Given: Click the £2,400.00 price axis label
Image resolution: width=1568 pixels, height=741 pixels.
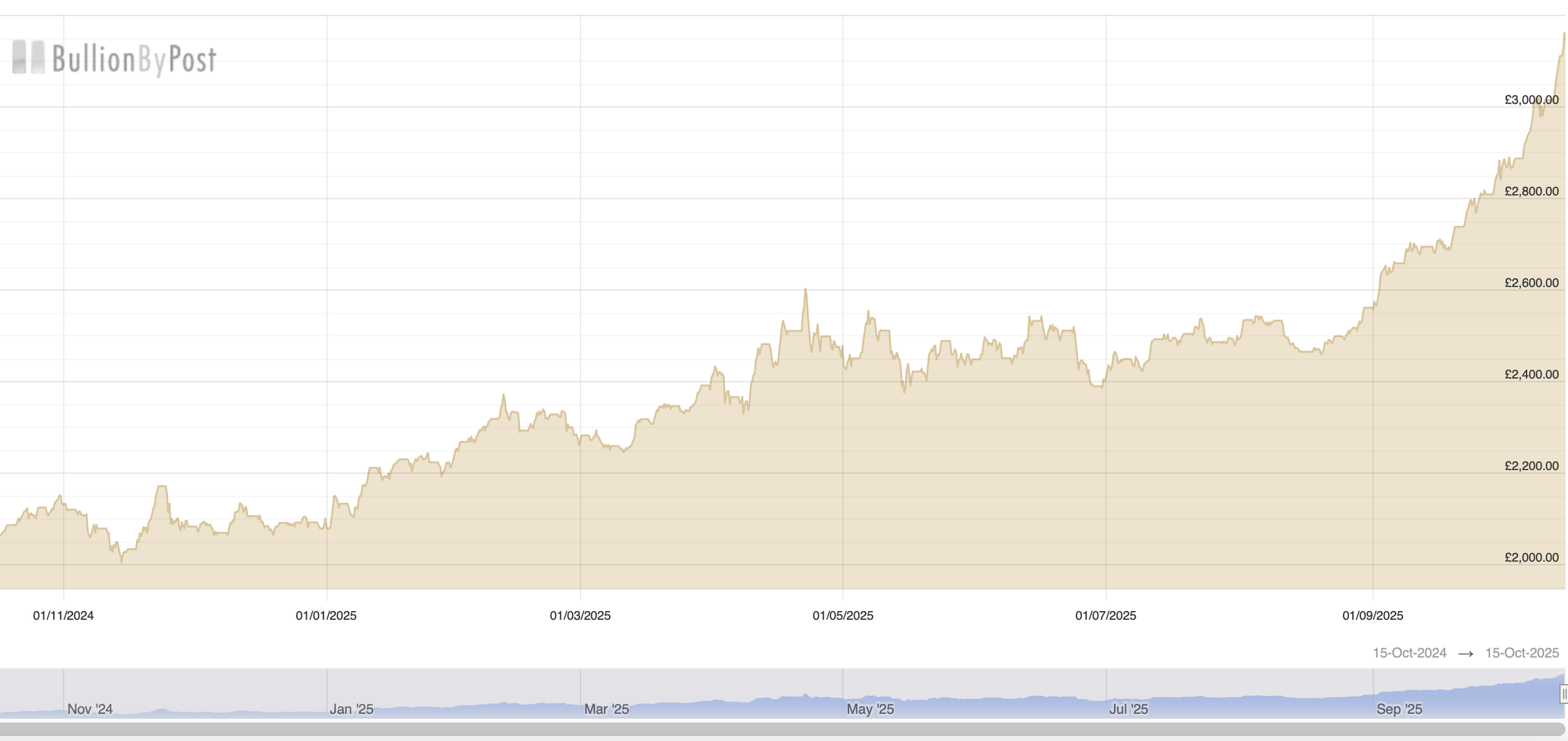Looking at the screenshot, I should [1531, 375].
